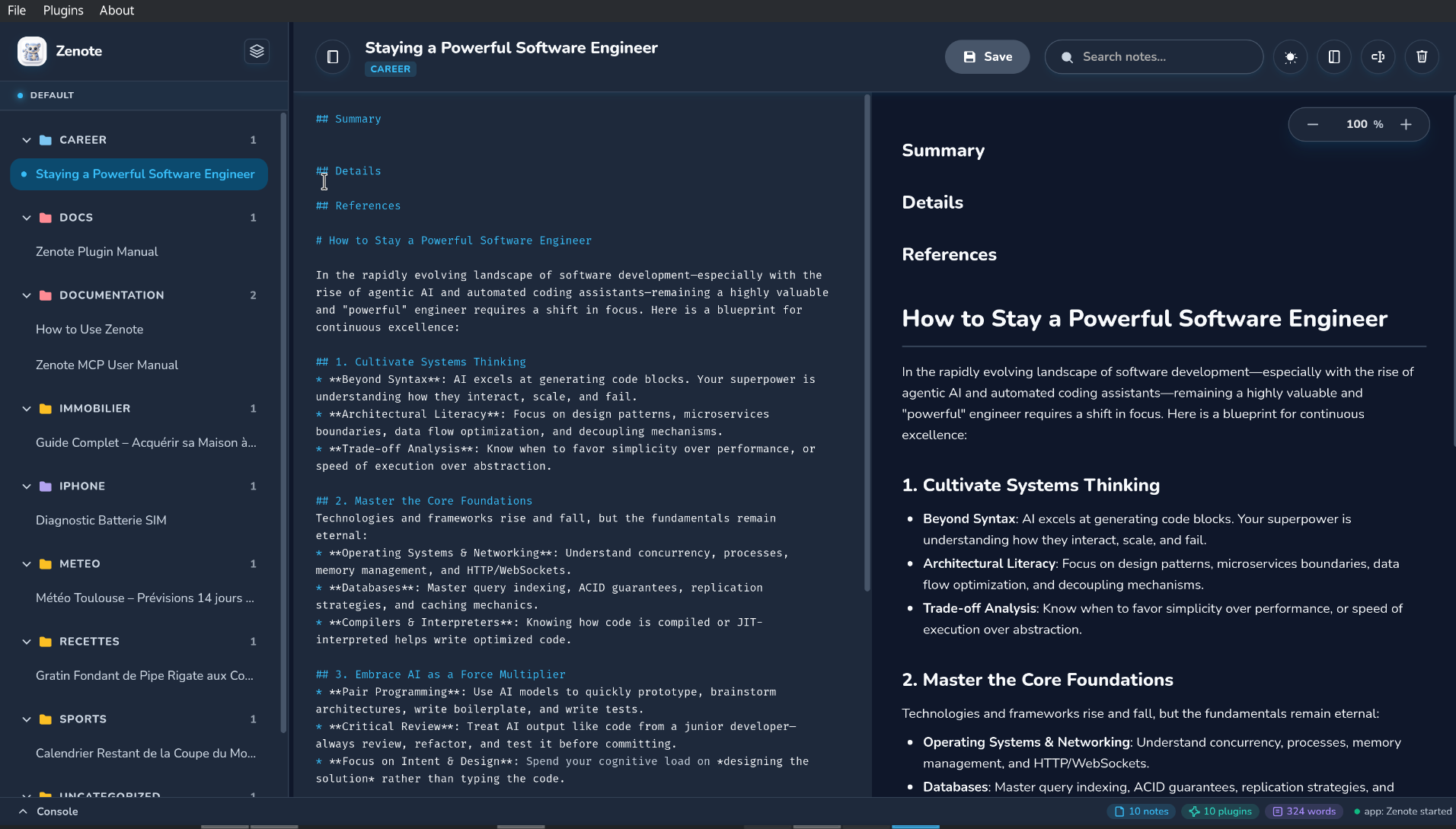Click ## 3. Embrace AI as a Force Multiplier

pos(441,675)
